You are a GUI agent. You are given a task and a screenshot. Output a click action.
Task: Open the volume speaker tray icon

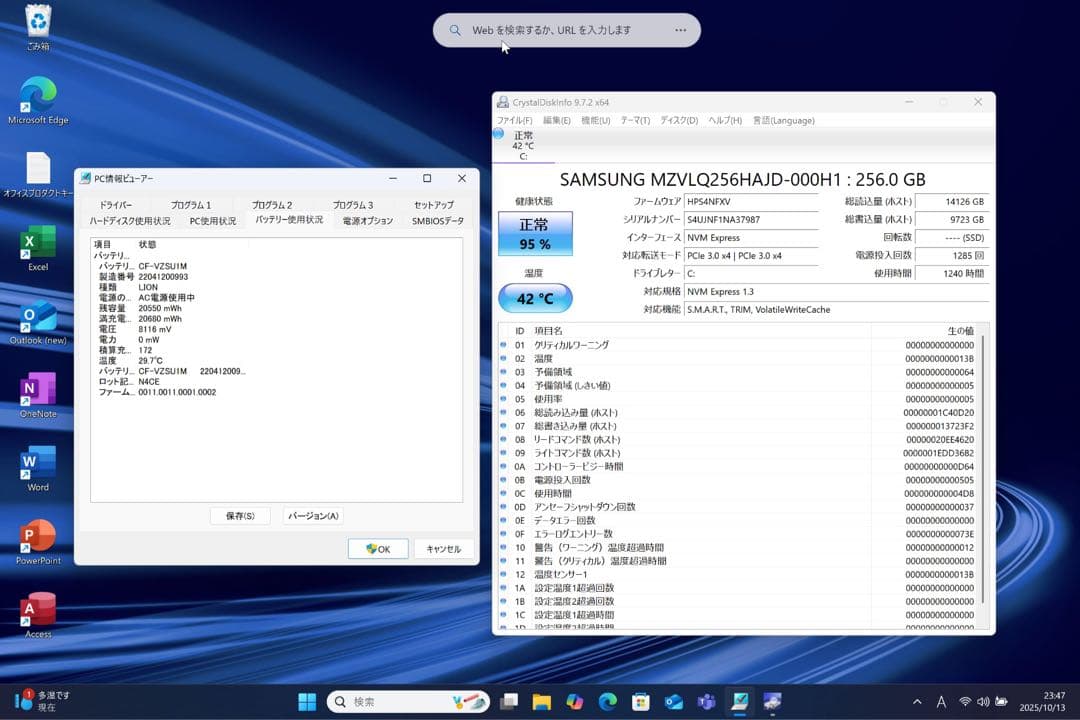click(x=983, y=701)
